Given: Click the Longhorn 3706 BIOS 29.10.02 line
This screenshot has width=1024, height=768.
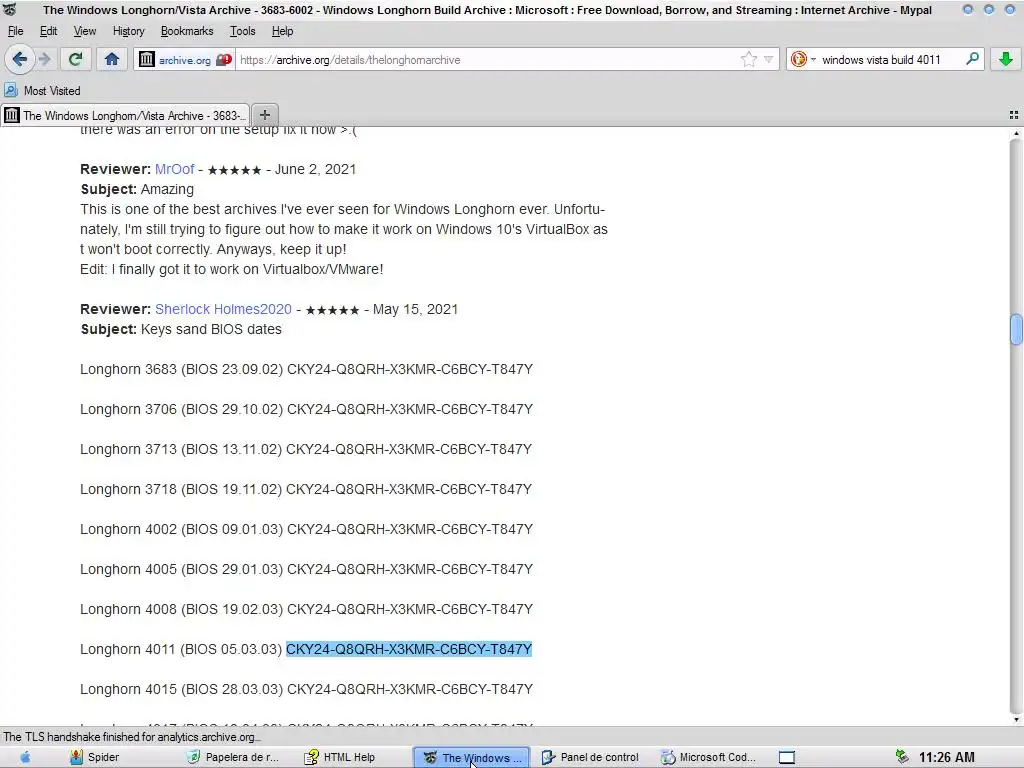Looking at the screenshot, I should 306,409.
